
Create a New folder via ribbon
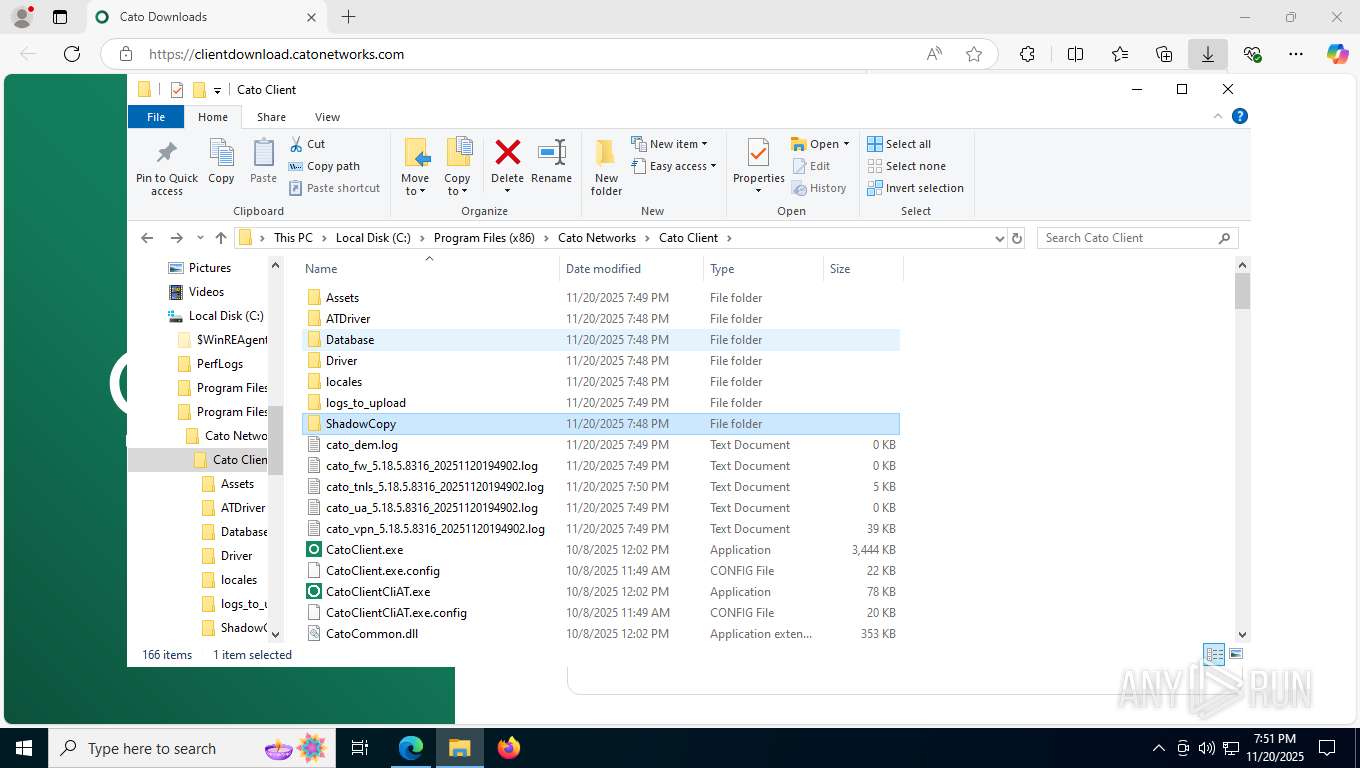(x=606, y=168)
